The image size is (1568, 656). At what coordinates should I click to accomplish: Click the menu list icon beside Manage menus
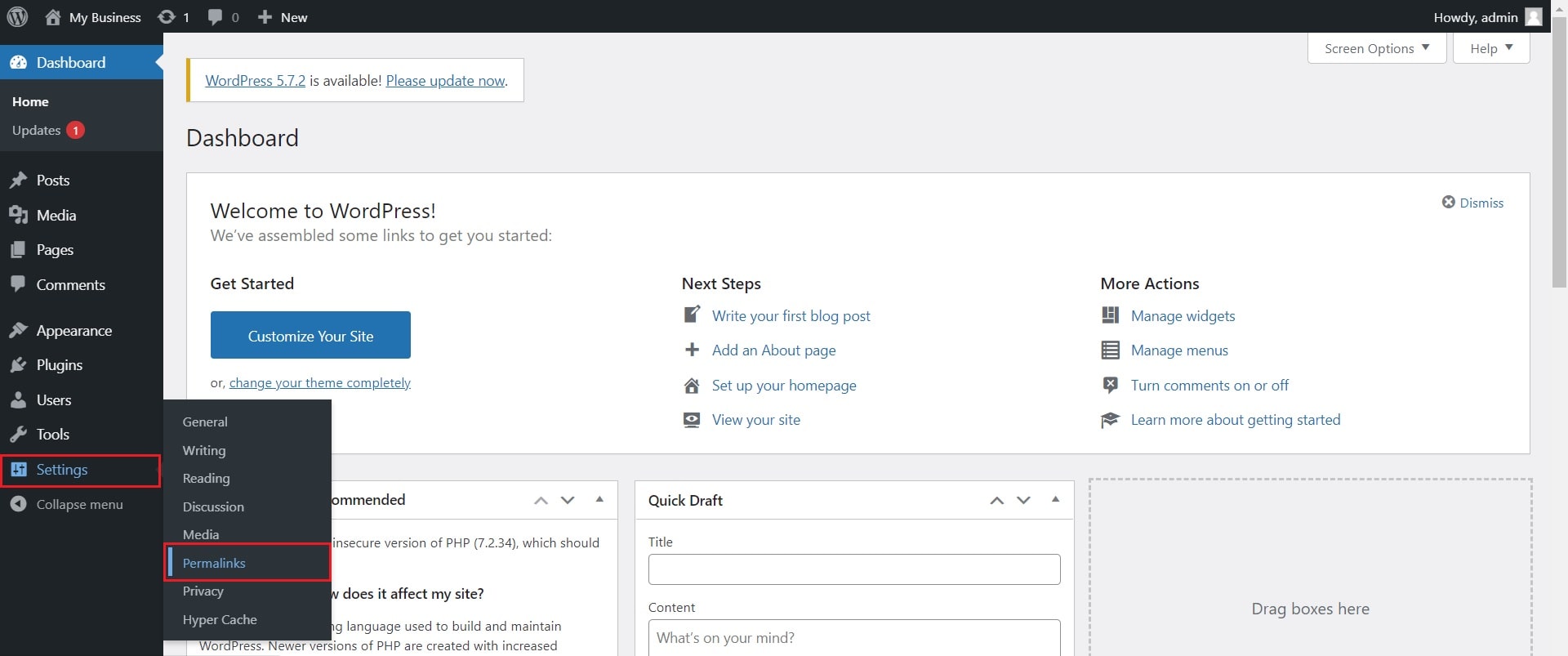tap(1110, 350)
